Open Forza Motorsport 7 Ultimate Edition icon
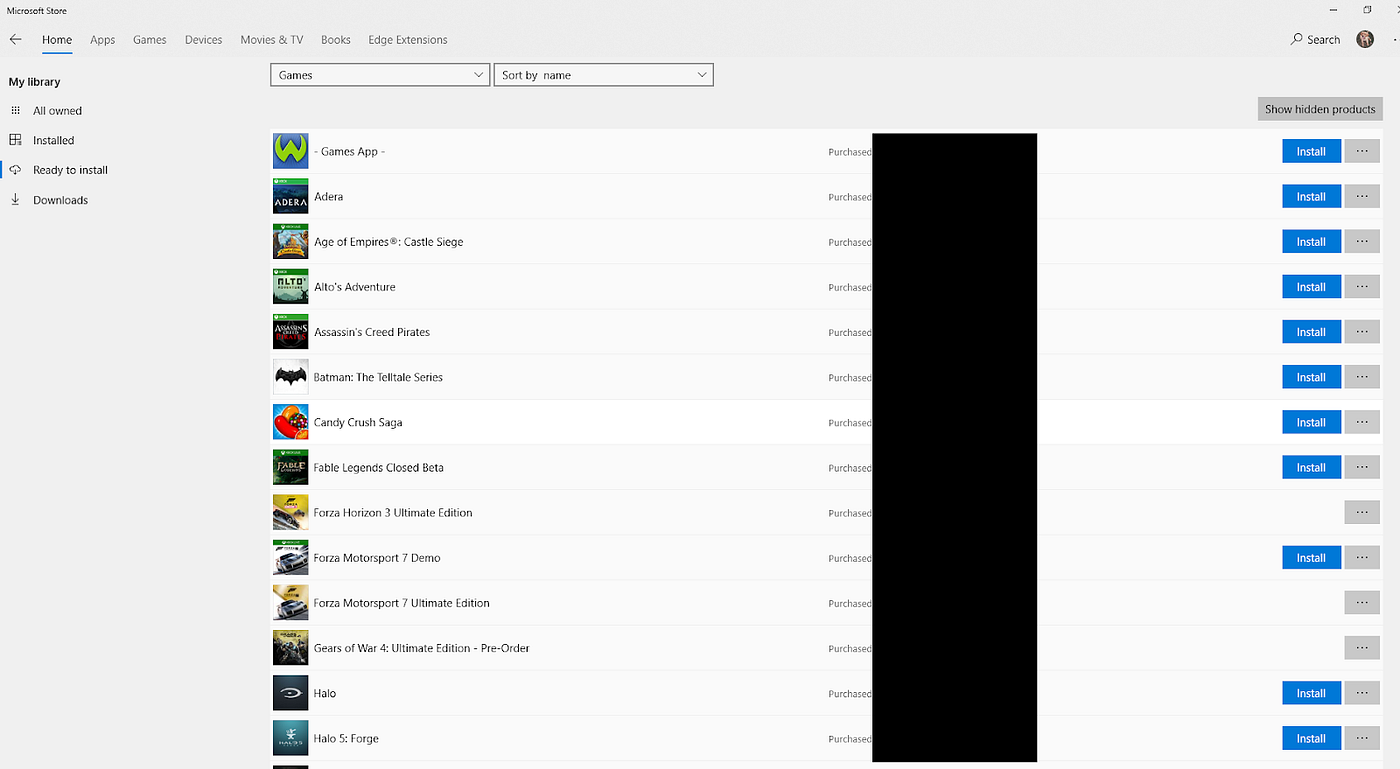Viewport: 1400px width, 769px height. click(291, 603)
